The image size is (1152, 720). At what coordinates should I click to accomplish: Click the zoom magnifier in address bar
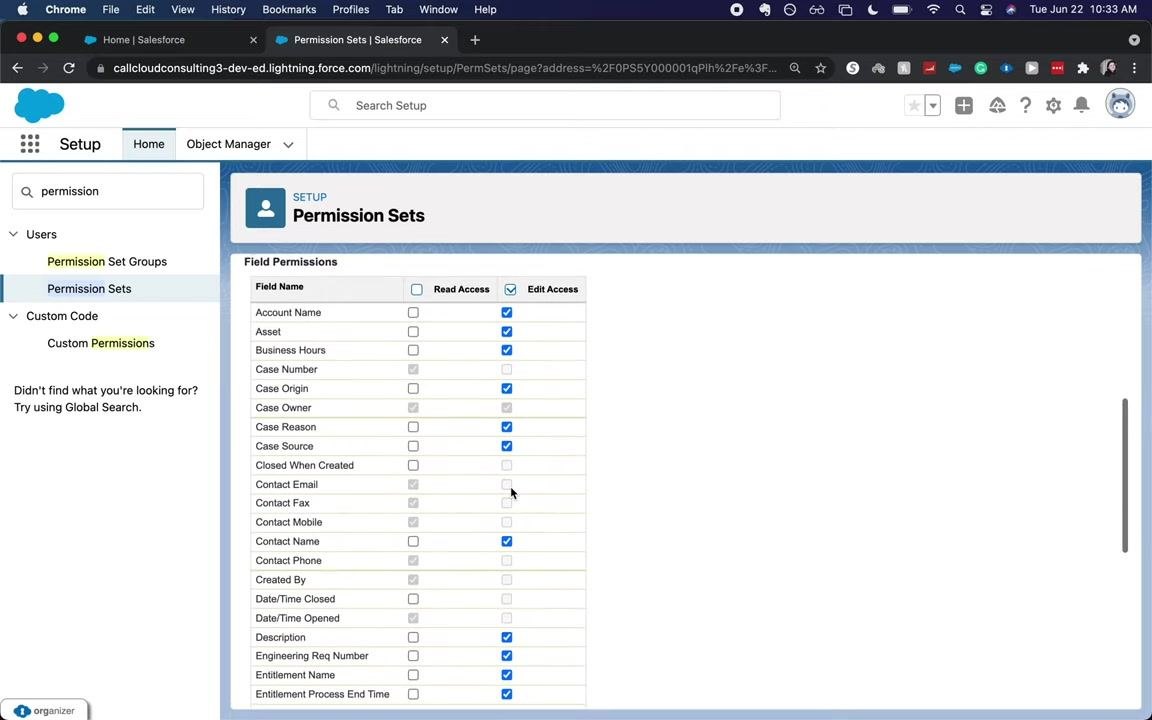pos(795,68)
